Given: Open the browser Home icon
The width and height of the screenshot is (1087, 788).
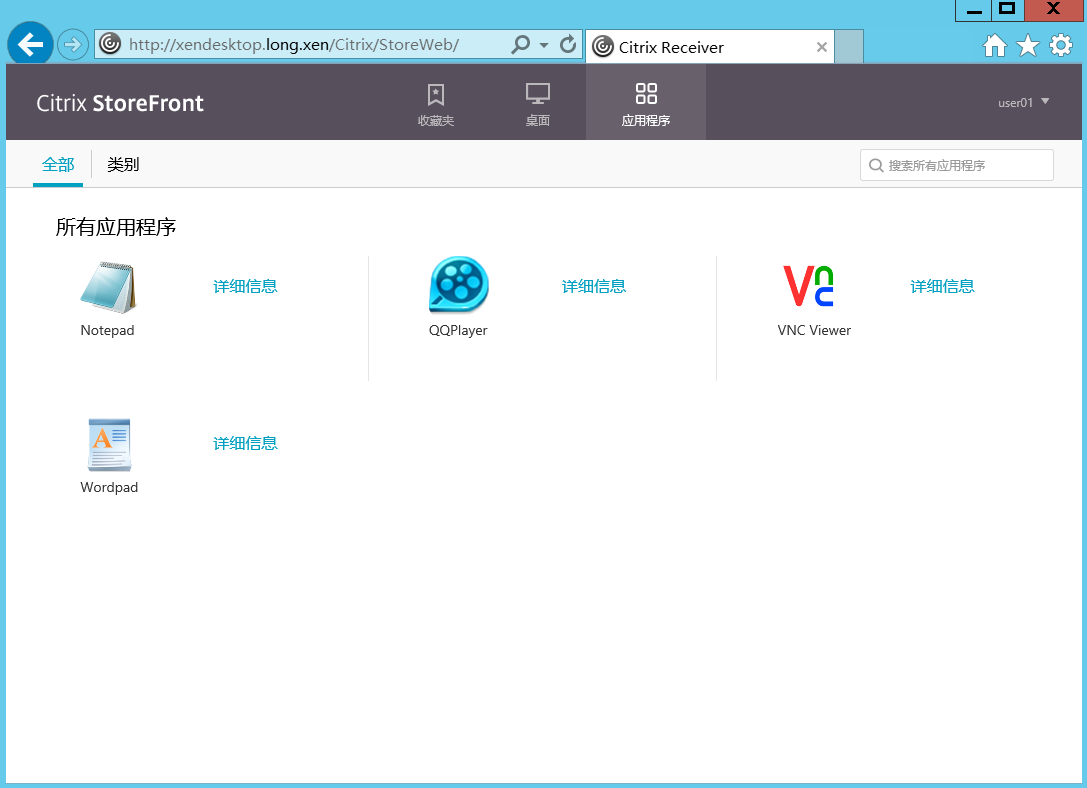Looking at the screenshot, I should click(995, 46).
